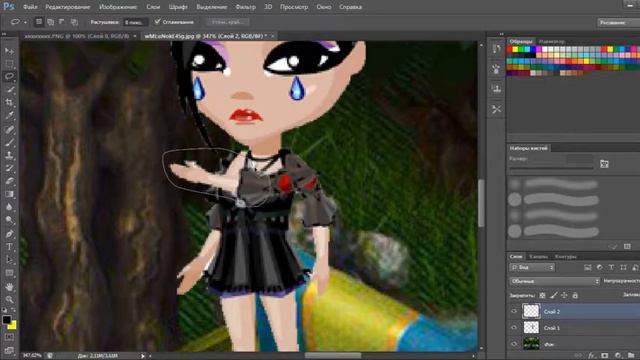Image resolution: width=640 pixels, height=360 pixels.
Task: Select the Gradient tool
Action: tap(9, 194)
